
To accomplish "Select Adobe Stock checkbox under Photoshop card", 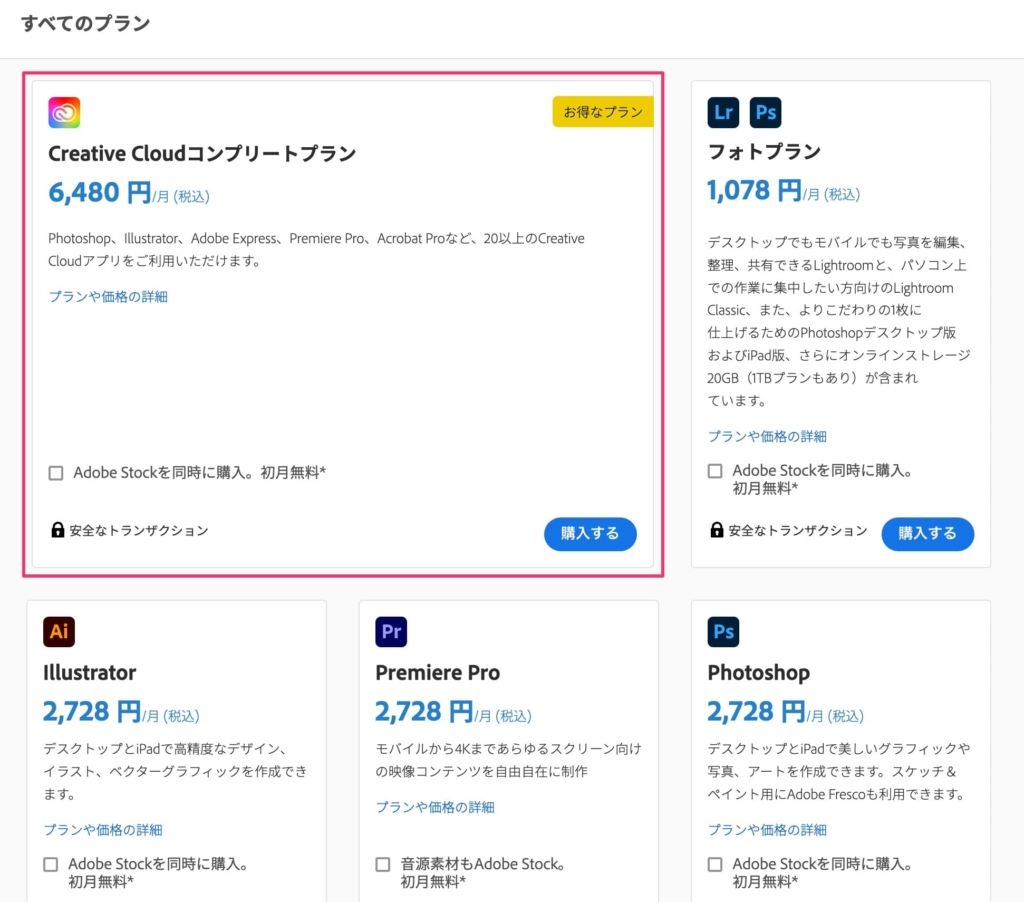I will point(715,865).
